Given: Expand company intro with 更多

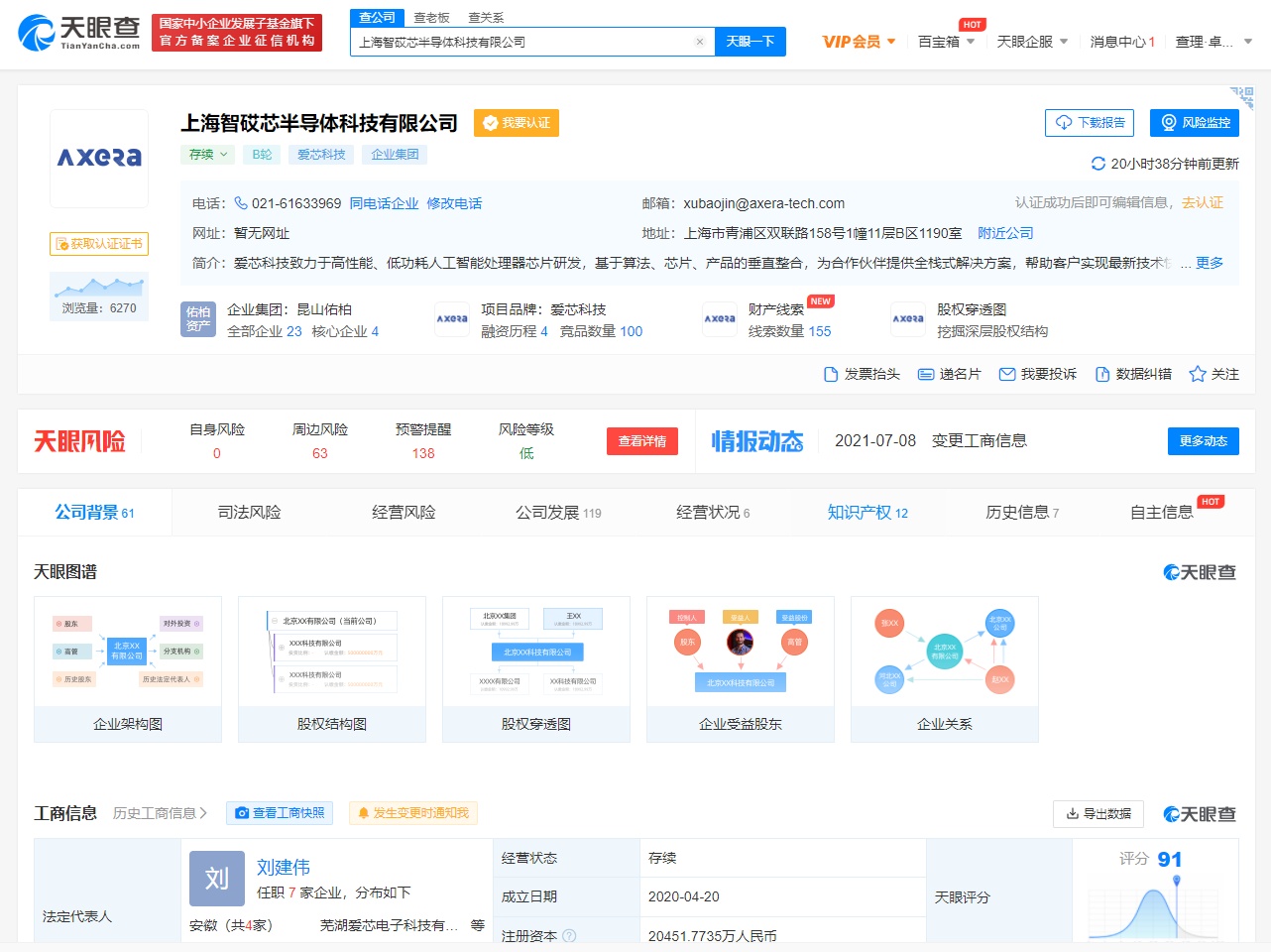Looking at the screenshot, I should [1210, 263].
